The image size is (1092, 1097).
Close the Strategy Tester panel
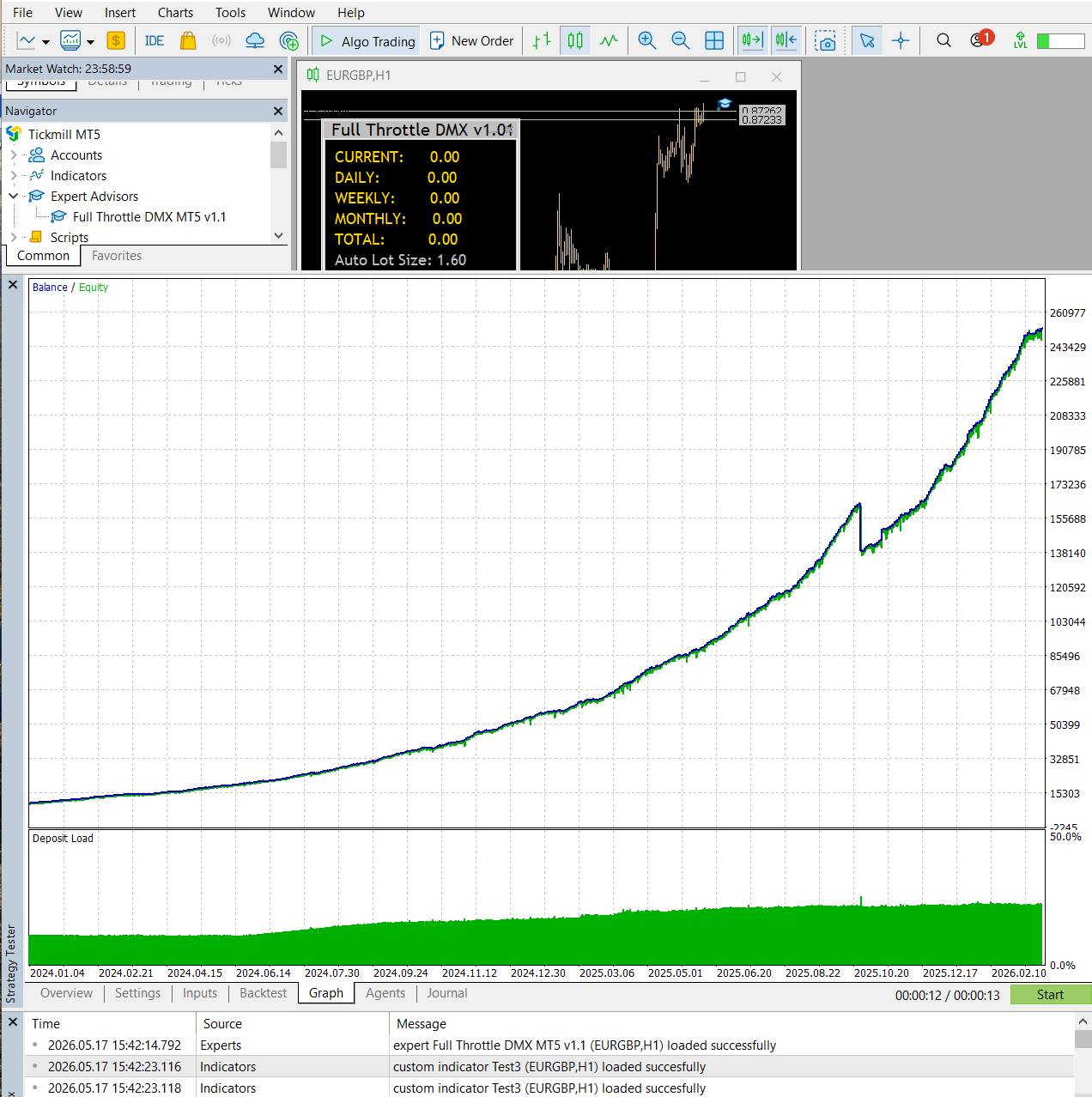pos(13,284)
